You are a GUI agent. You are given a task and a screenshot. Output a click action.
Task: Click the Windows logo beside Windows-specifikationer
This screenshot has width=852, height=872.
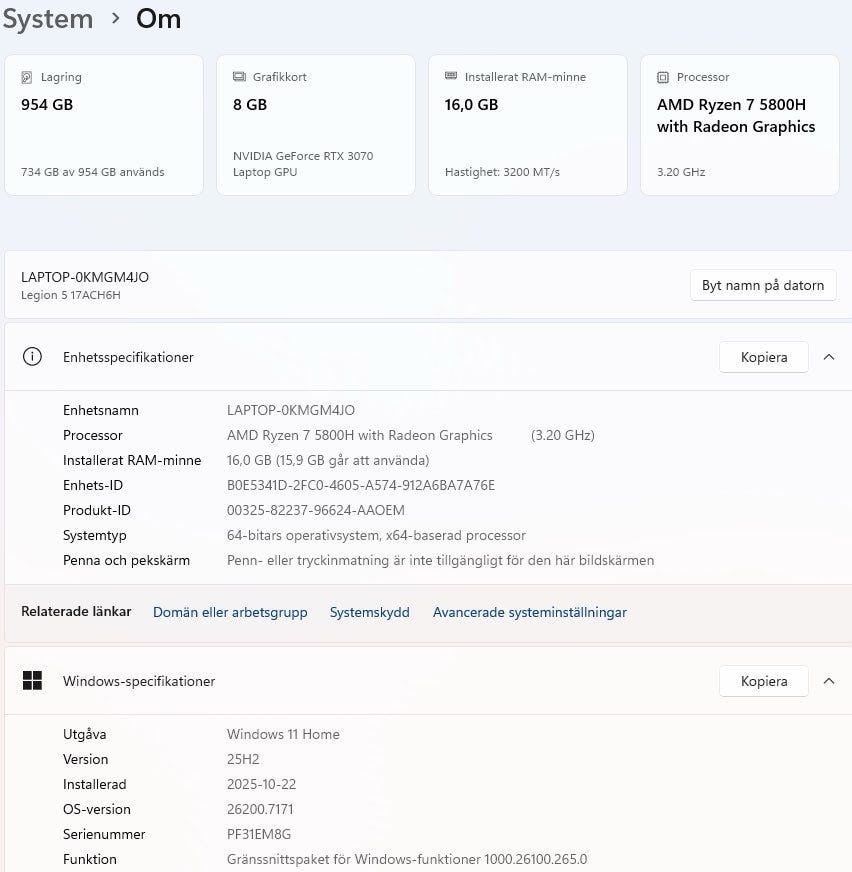[x=32, y=681]
